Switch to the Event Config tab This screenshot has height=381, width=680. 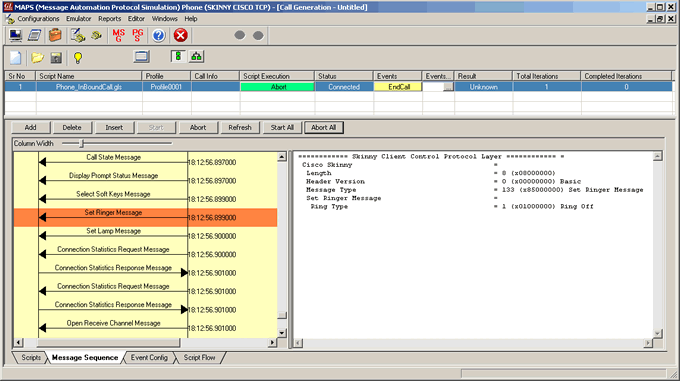149,358
